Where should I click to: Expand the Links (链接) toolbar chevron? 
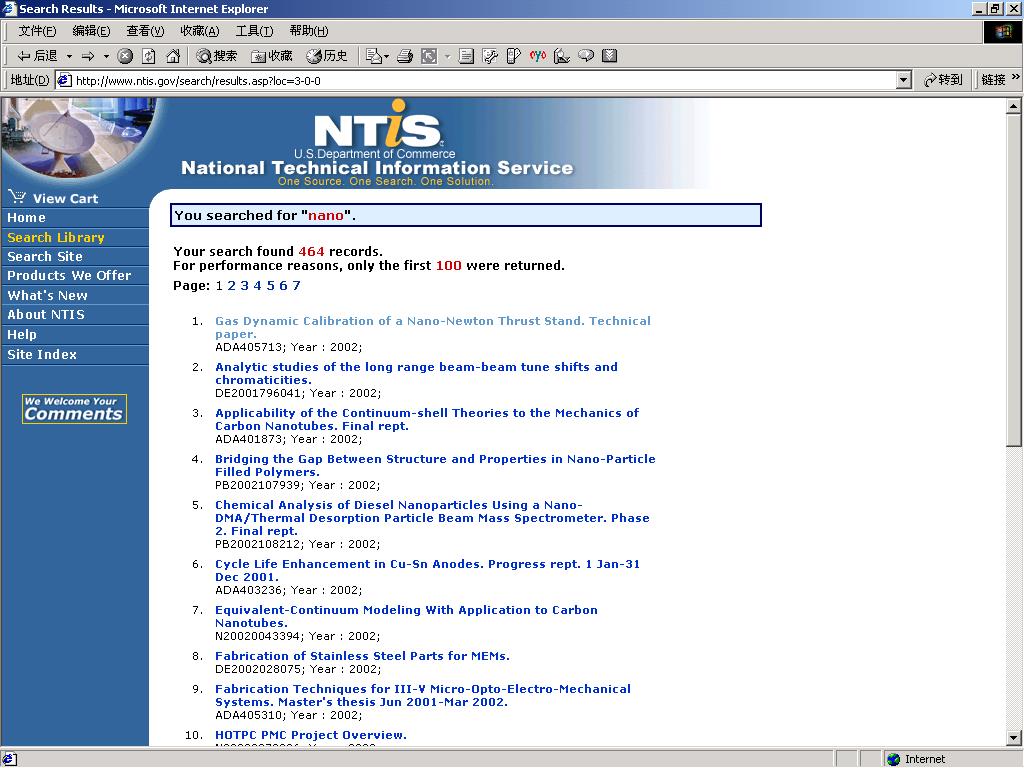(x=1016, y=78)
